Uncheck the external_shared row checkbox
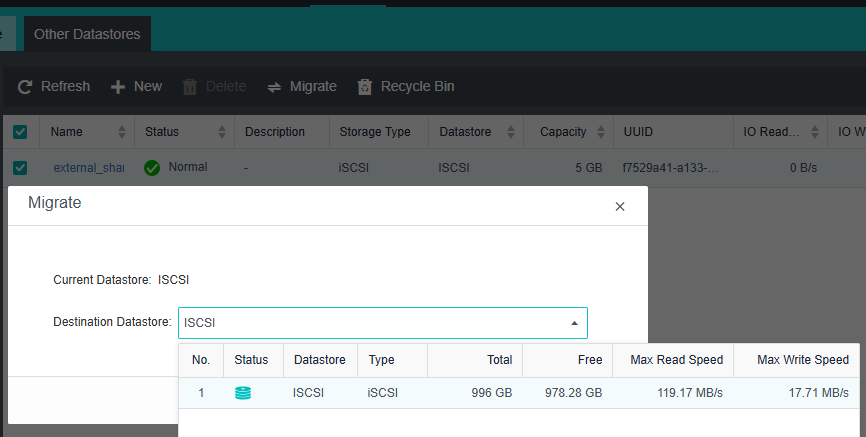The width and height of the screenshot is (866, 437). coord(20,168)
